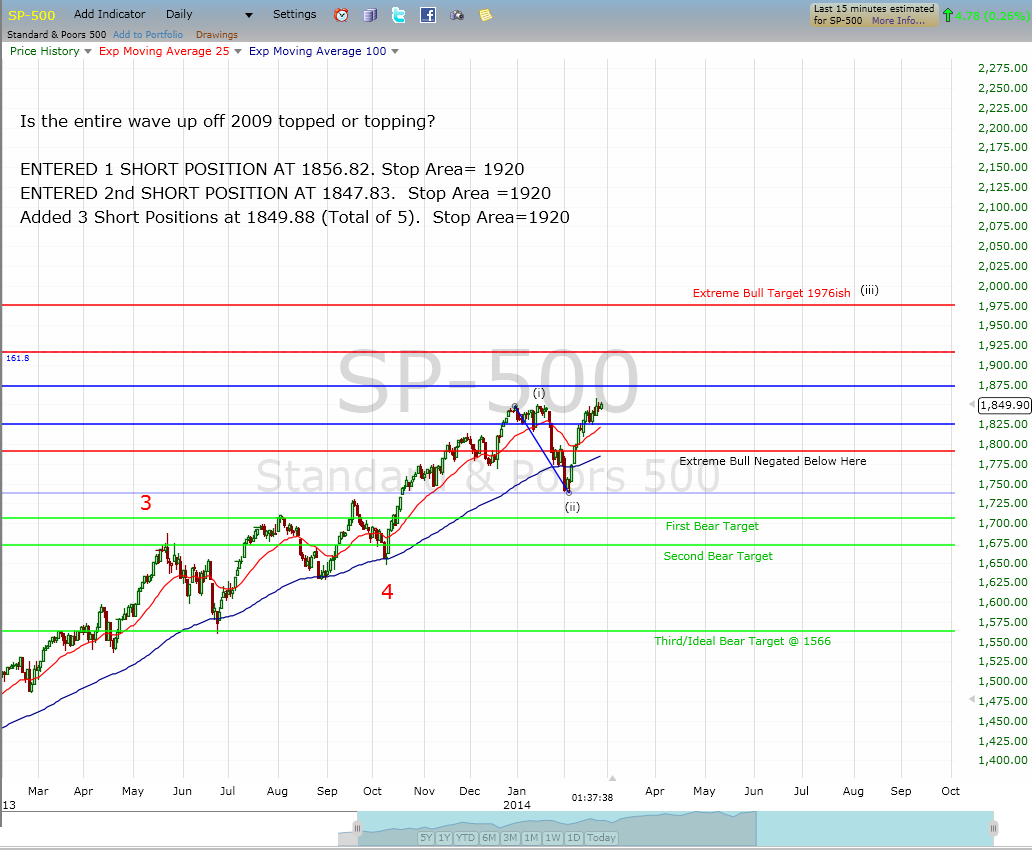Select the 1Y range button
Viewport: 1032px width, 850px height.
pyautogui.click(x=444, y=837)
